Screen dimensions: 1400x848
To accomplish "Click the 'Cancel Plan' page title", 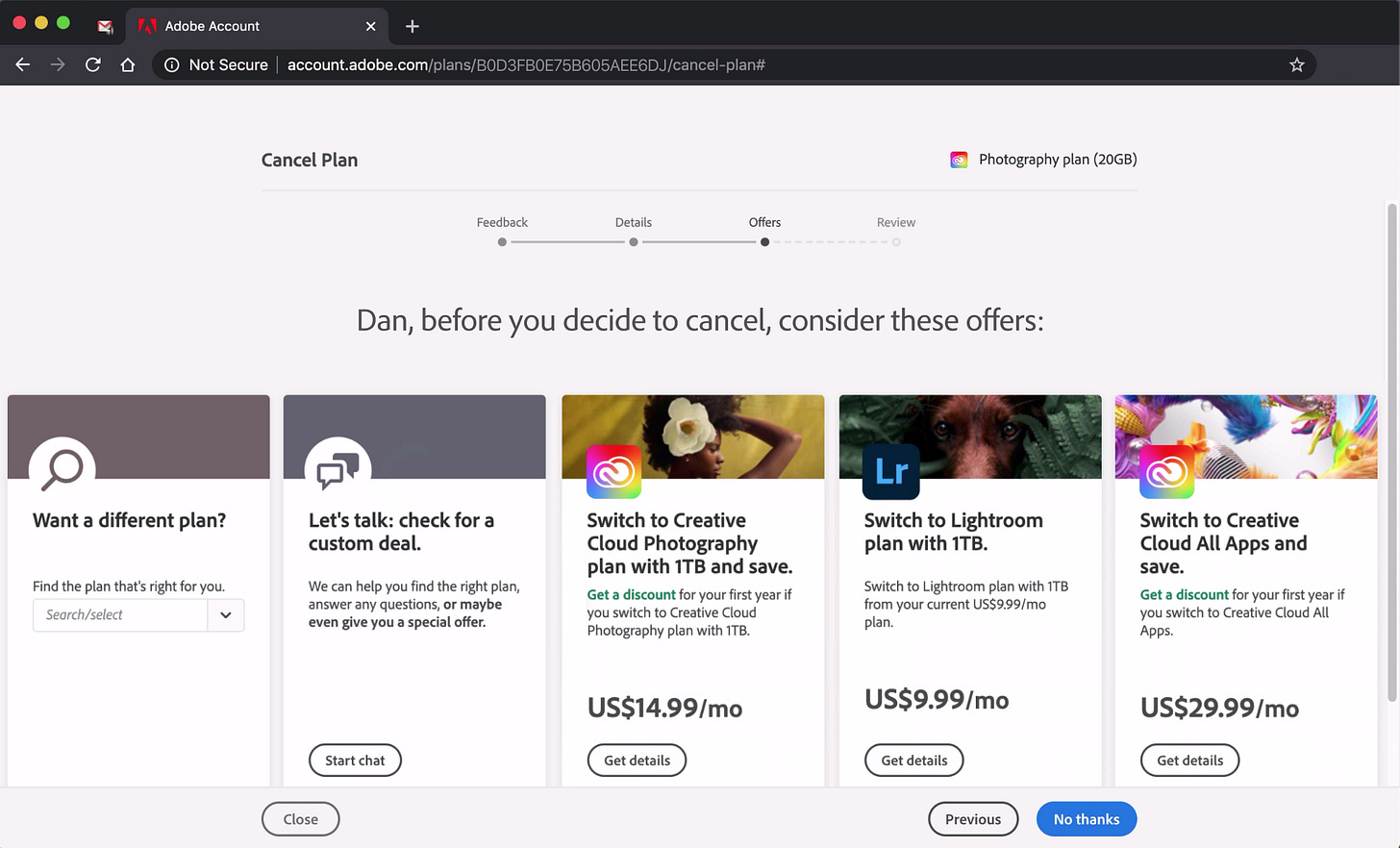I will (310, 160).
